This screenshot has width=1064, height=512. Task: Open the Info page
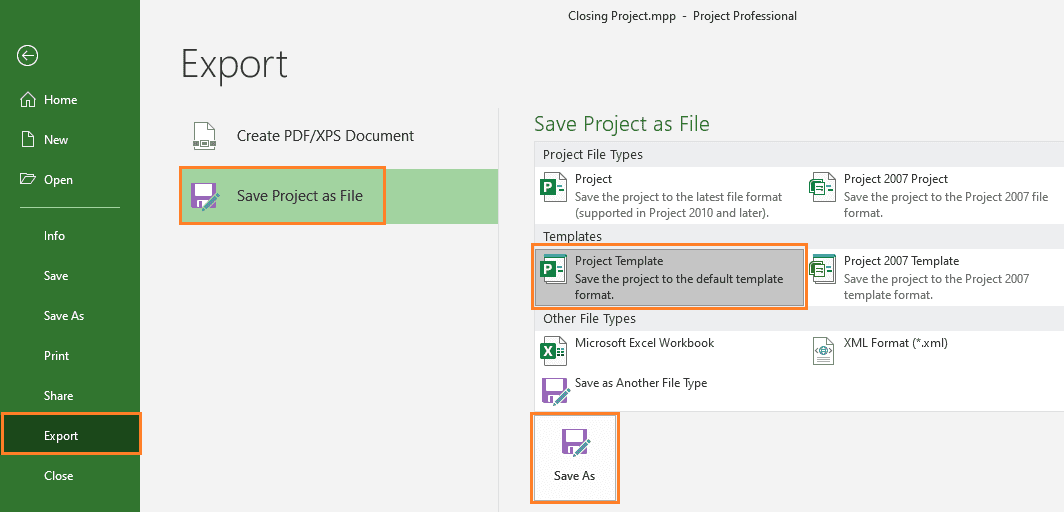click(x=70, y=236)
